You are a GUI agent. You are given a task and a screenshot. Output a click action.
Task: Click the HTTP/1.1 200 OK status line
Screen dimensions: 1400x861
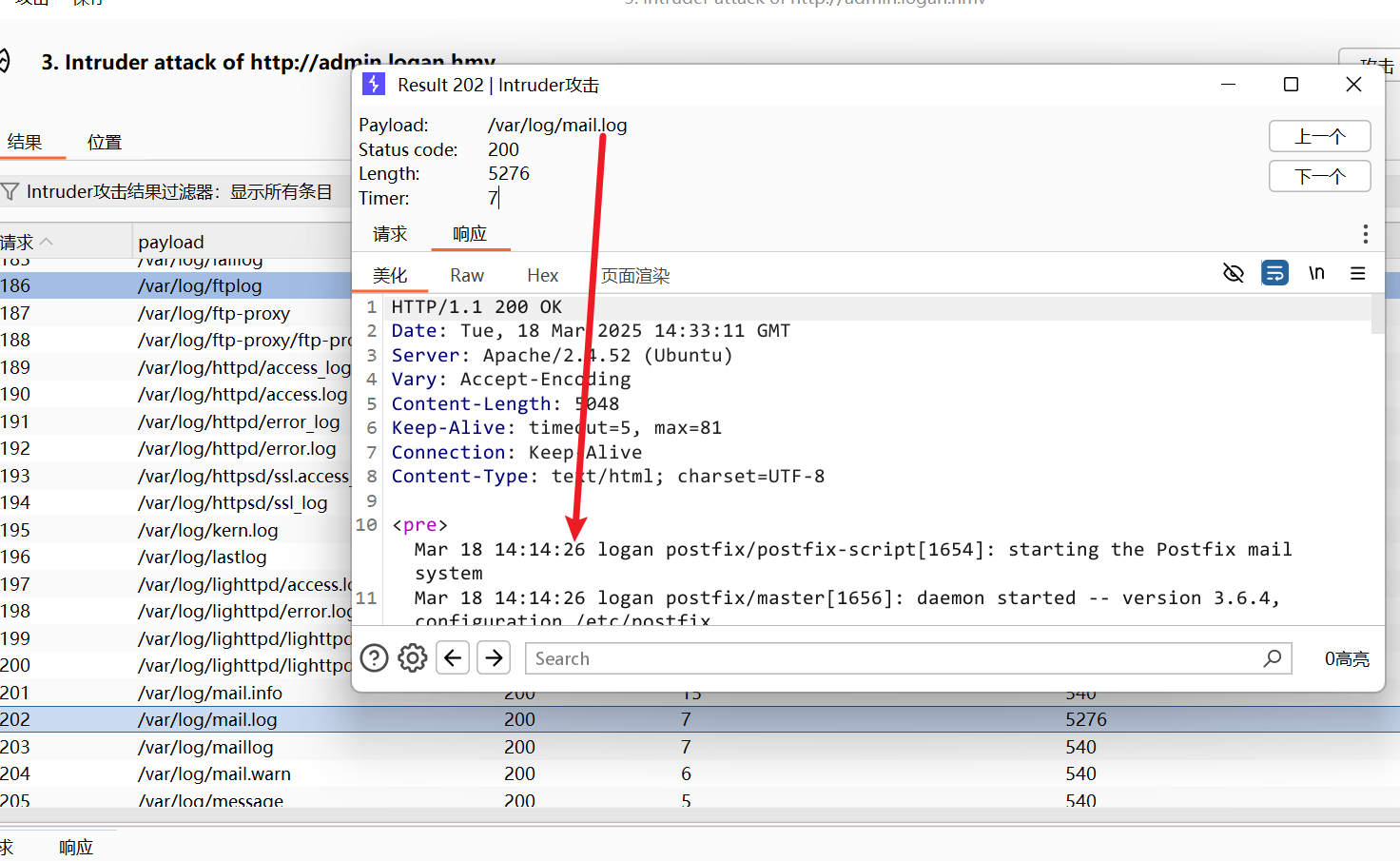(x=476, y=306)
